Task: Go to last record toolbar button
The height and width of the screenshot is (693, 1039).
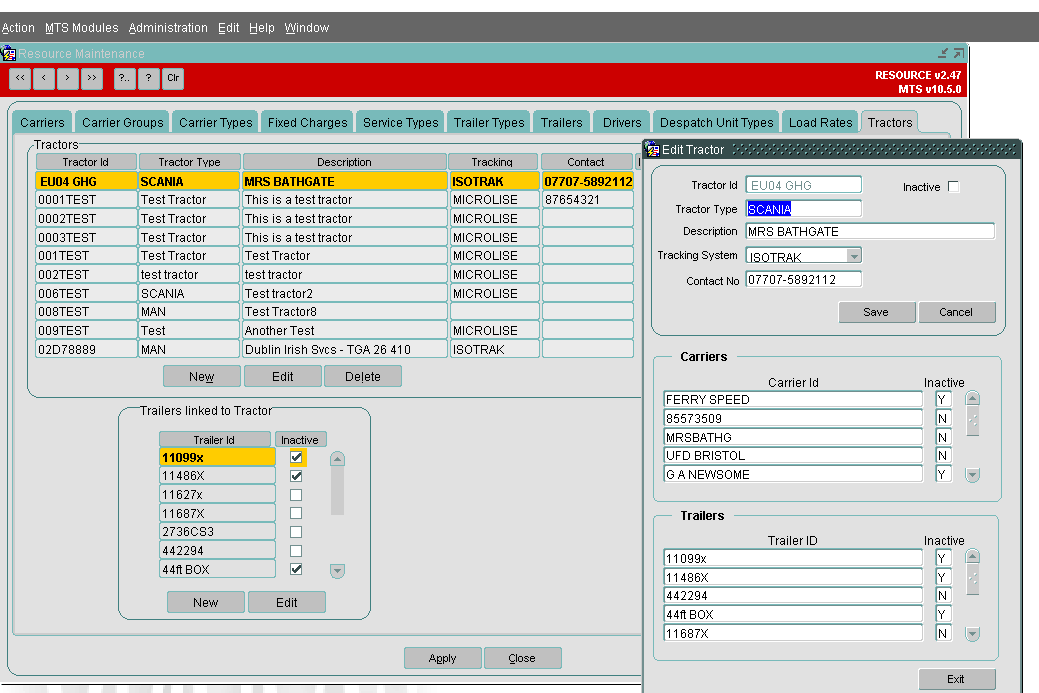Action: pos(91,78)
